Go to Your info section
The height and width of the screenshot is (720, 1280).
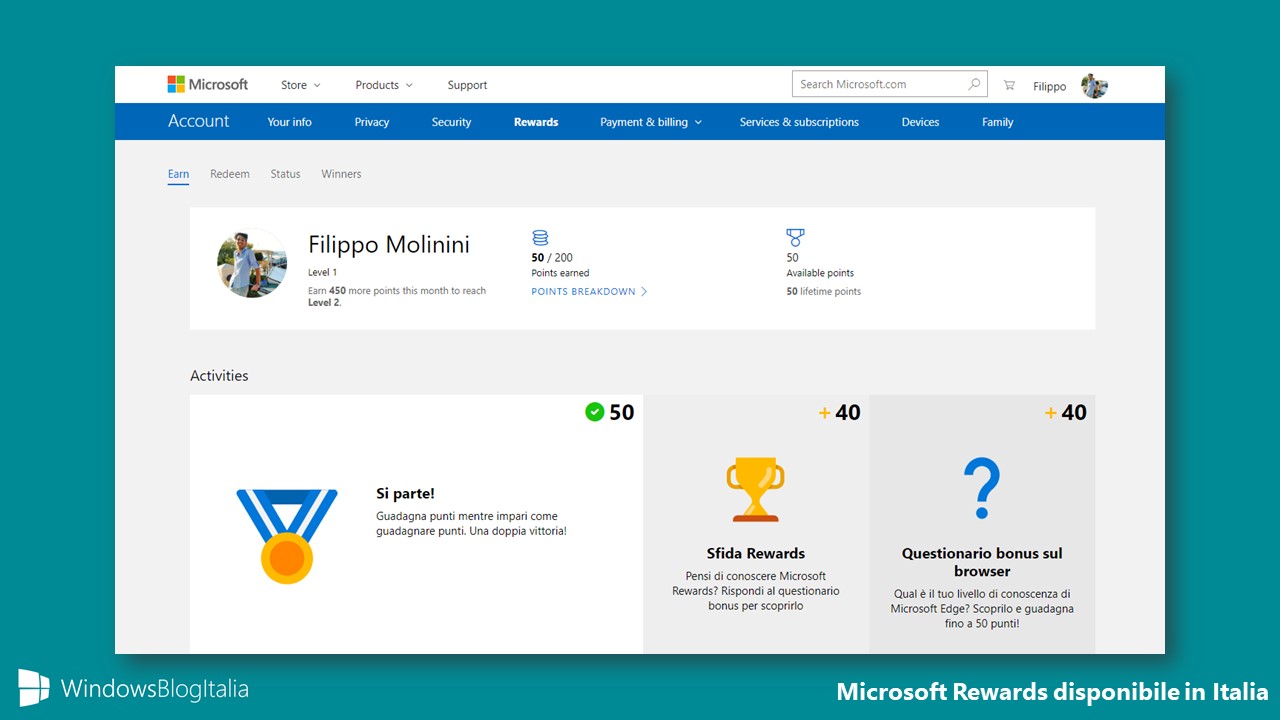tap(290, 122)
